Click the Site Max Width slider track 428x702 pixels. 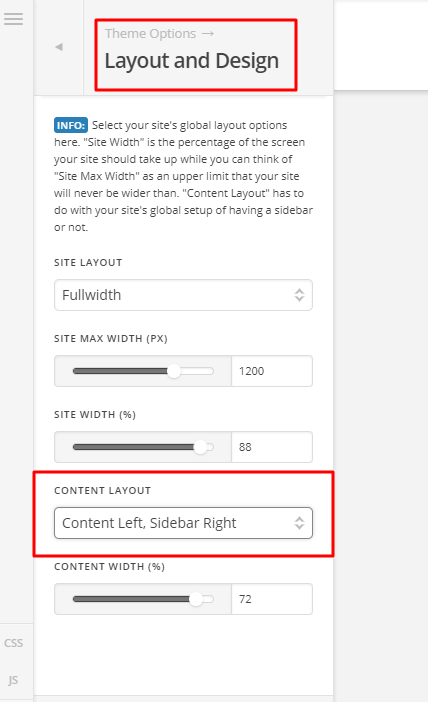143,371
